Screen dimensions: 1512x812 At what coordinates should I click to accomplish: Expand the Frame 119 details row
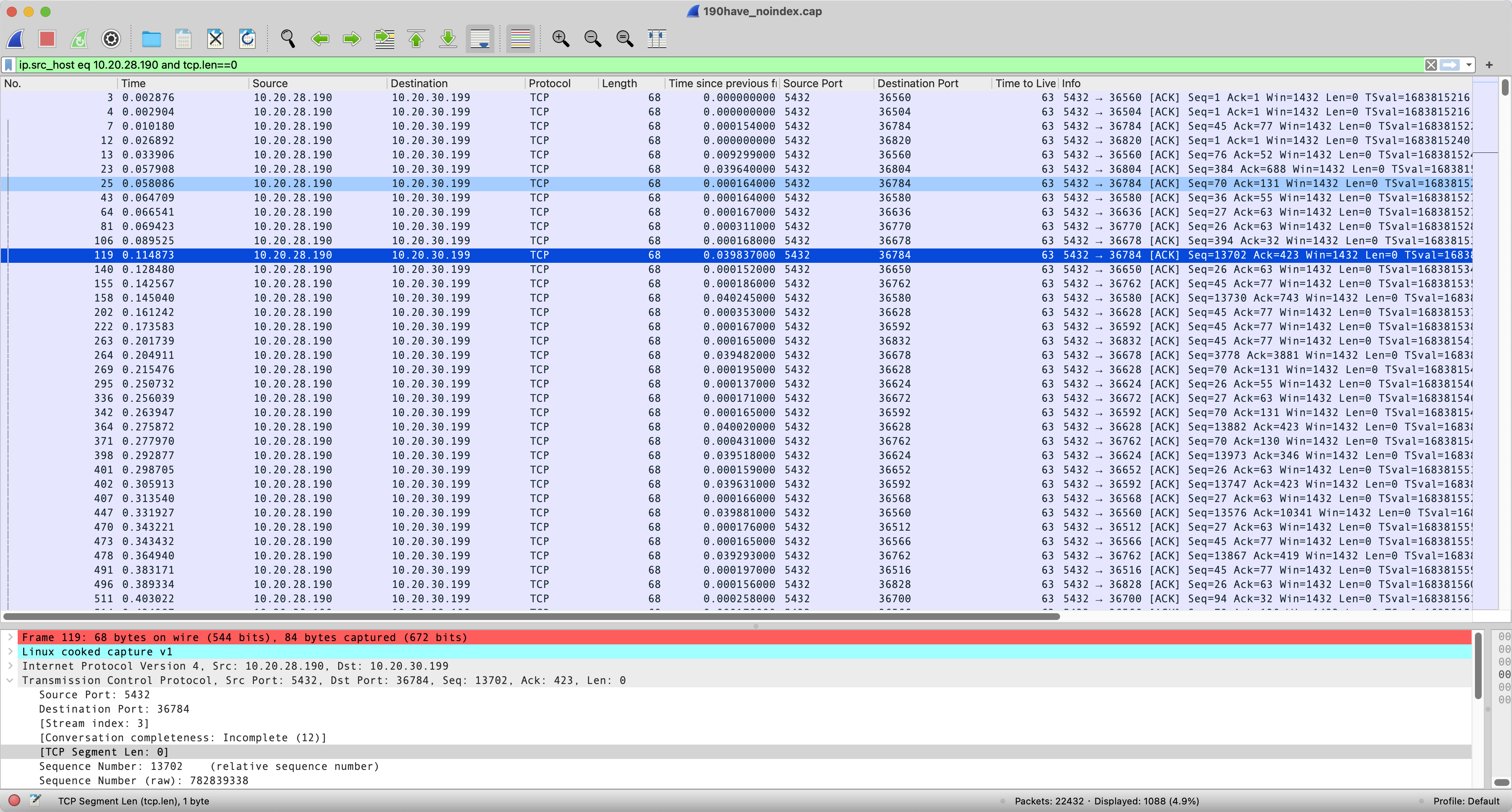tap(10, 637)
